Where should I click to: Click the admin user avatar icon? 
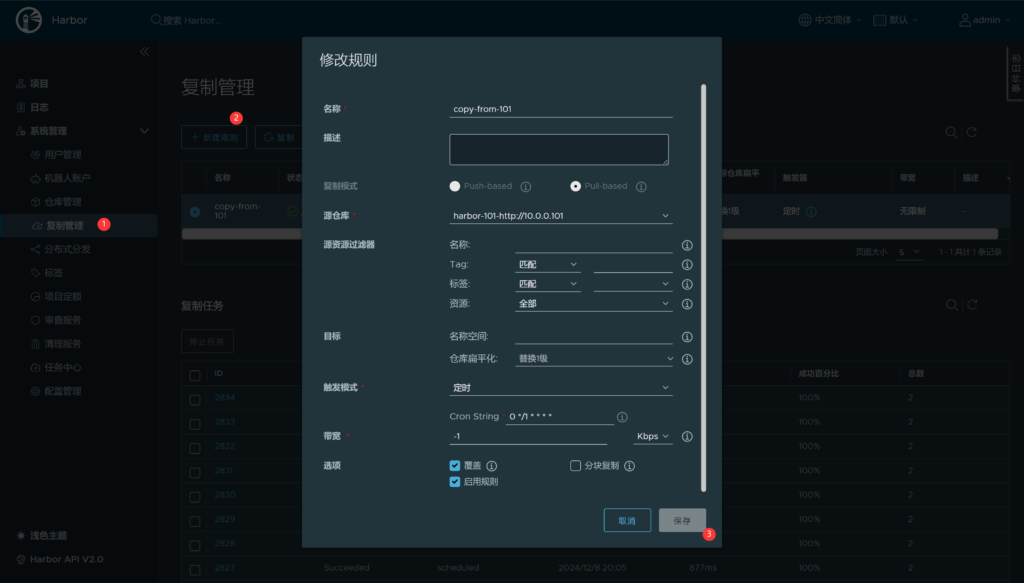965,20
